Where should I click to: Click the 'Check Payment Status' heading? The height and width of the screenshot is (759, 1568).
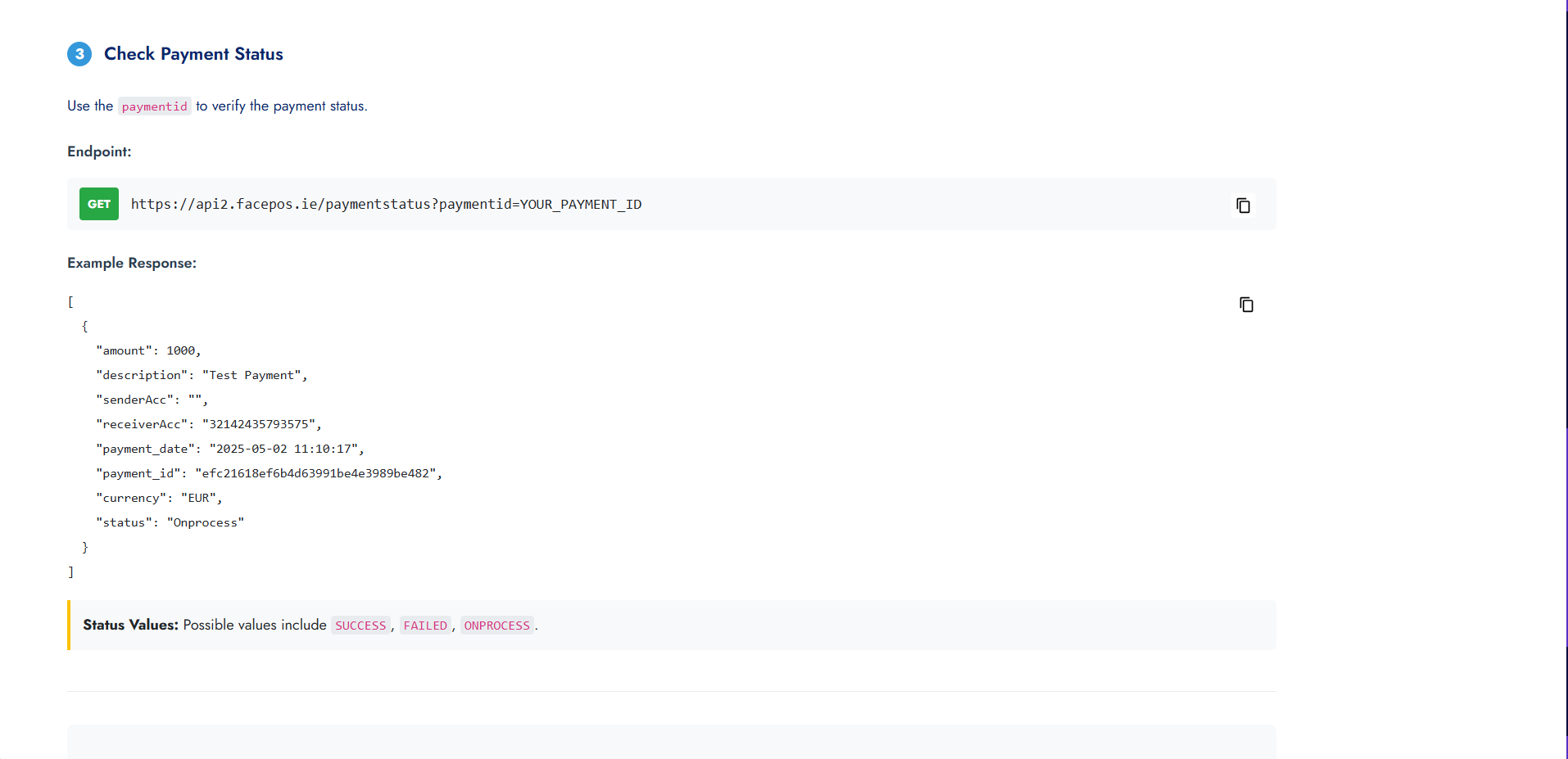[x=193, y=54]
